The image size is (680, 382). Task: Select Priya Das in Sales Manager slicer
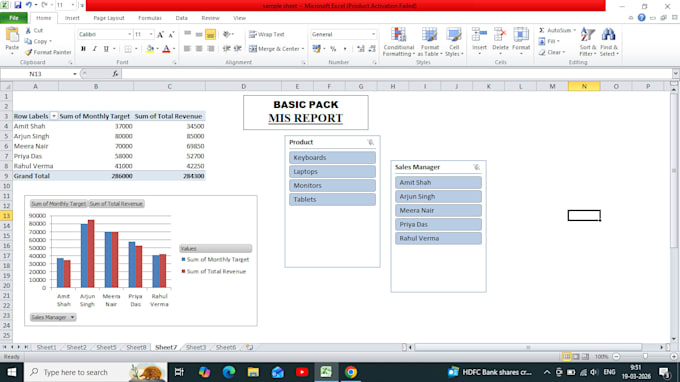[x=438, y=224]
